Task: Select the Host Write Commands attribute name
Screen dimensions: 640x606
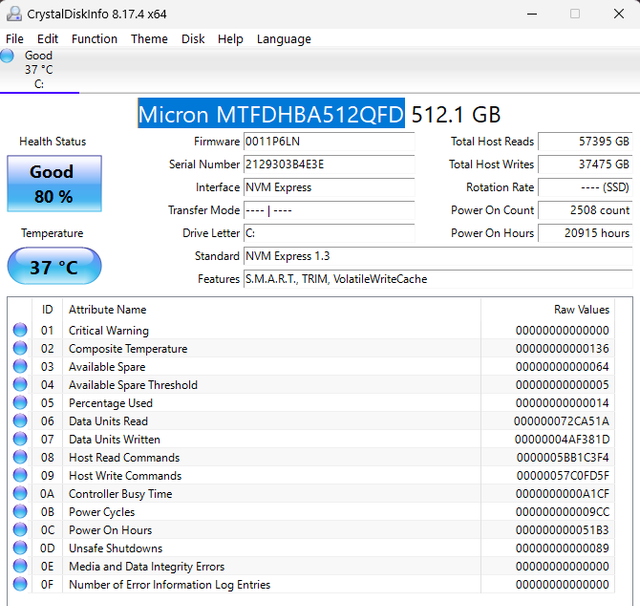Action: (125, 476)
